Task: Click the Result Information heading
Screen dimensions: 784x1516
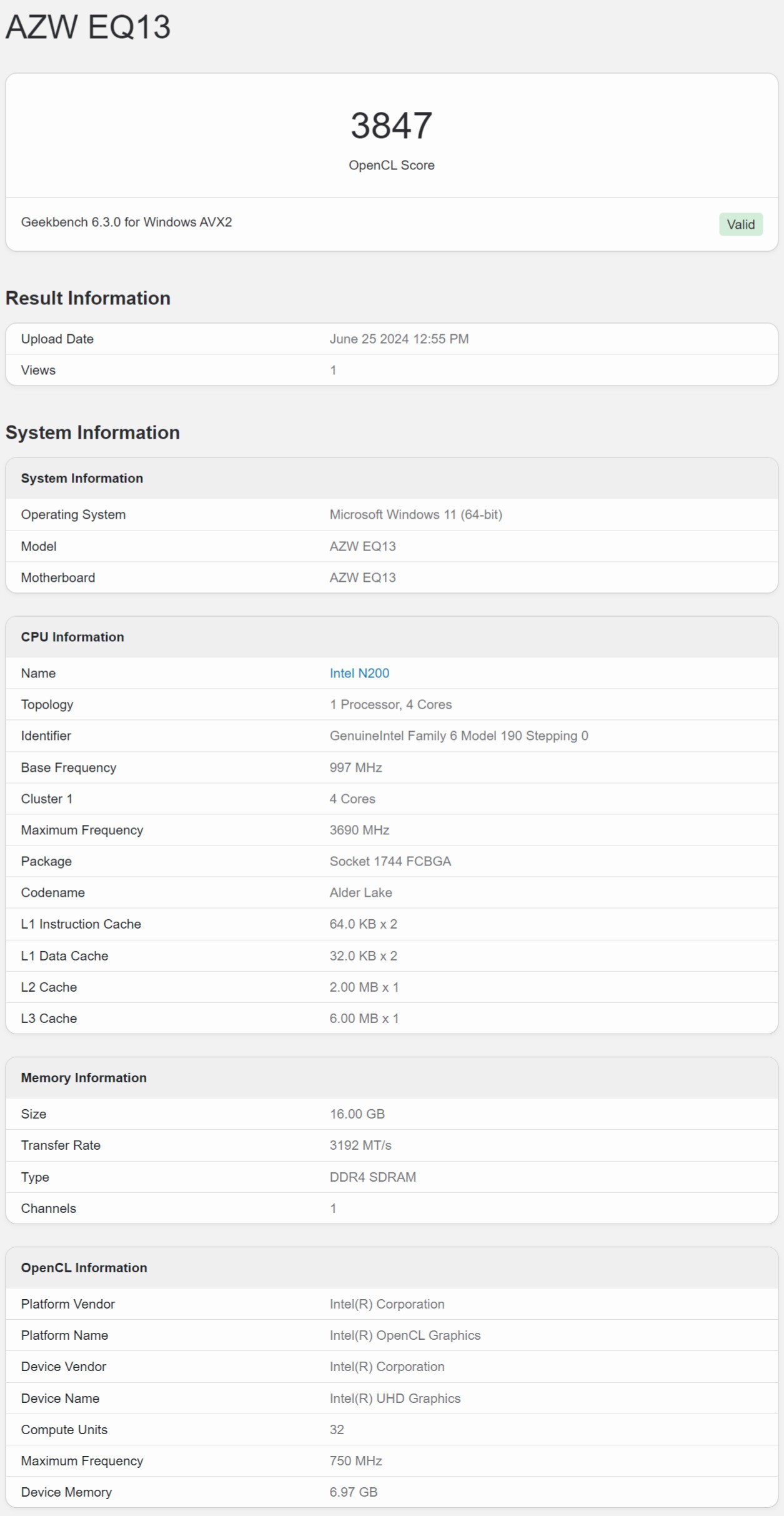Action: click(88, 298)
